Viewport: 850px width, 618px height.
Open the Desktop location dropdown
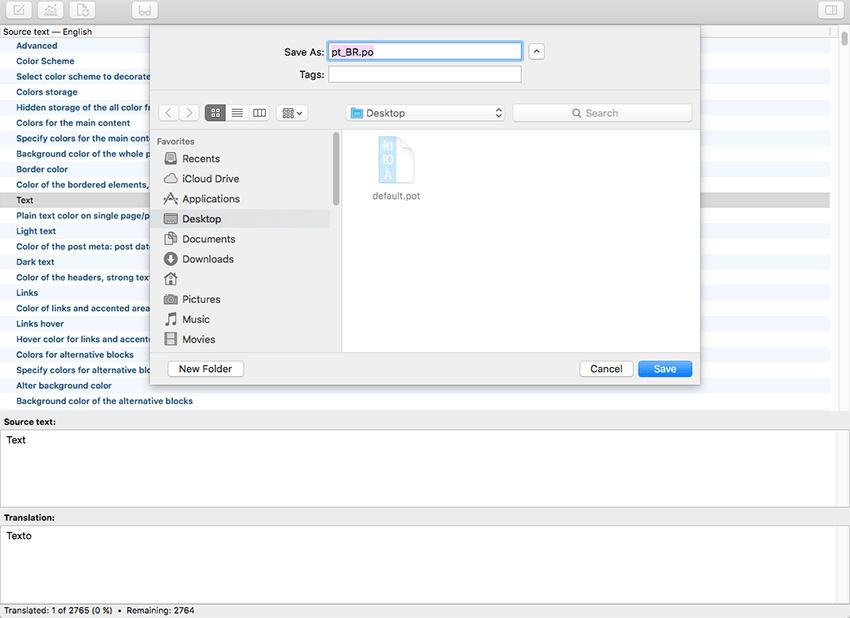pos(426,113)
